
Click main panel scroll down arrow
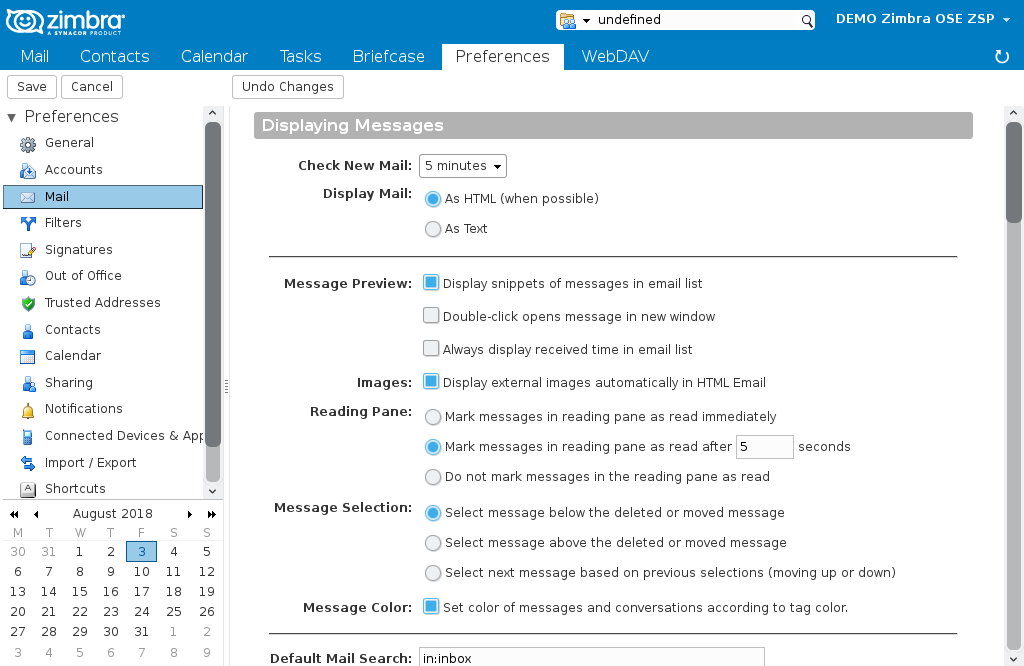1014,658
